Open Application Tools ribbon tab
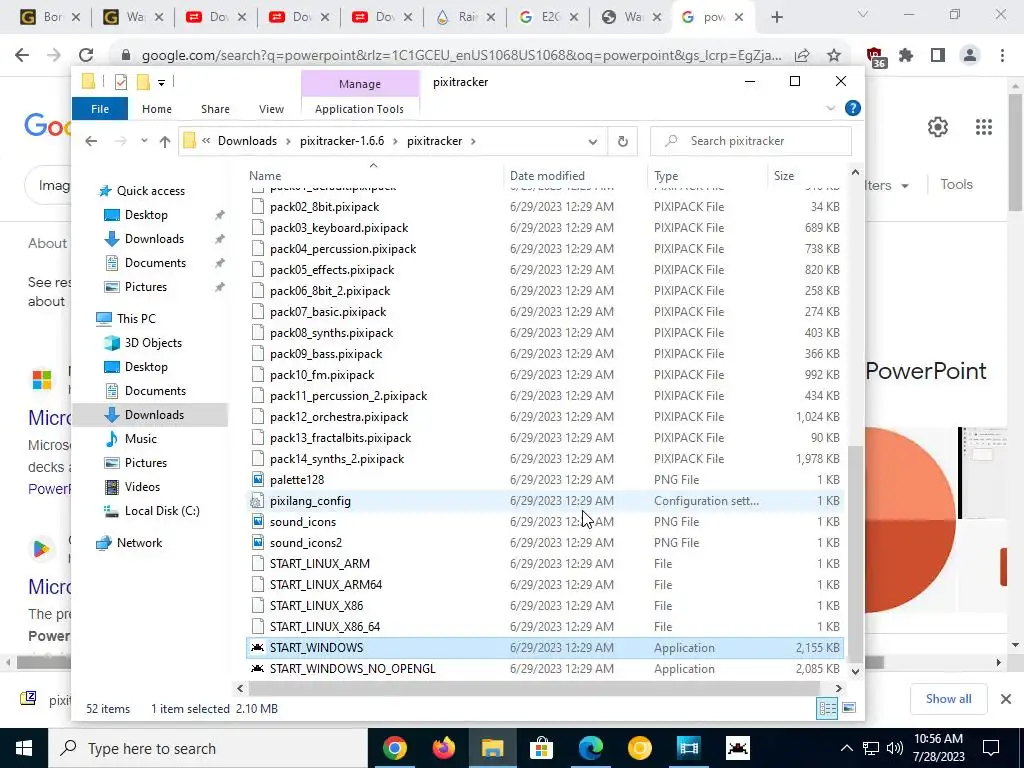The height and width of the screenshot is (768, 1024). tap(359, 109)
